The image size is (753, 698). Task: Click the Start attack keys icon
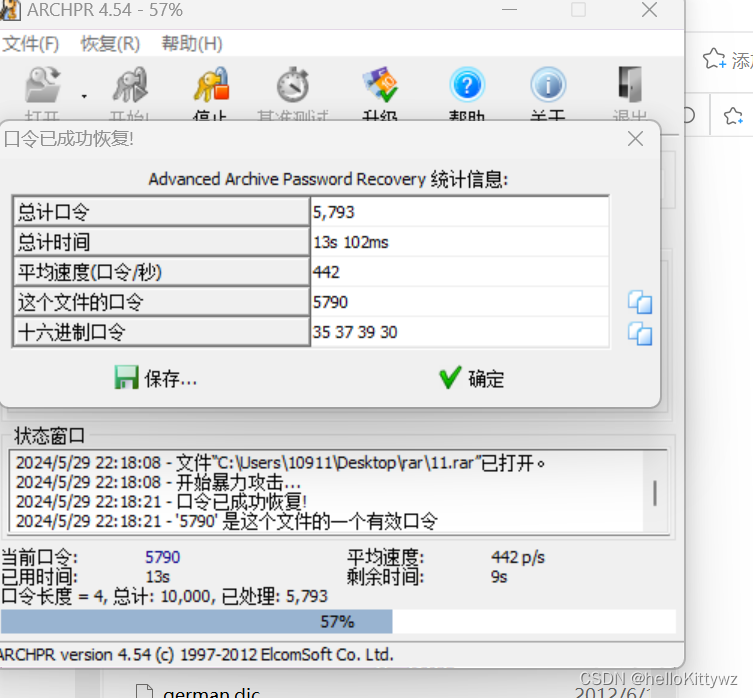coord(130,85)
